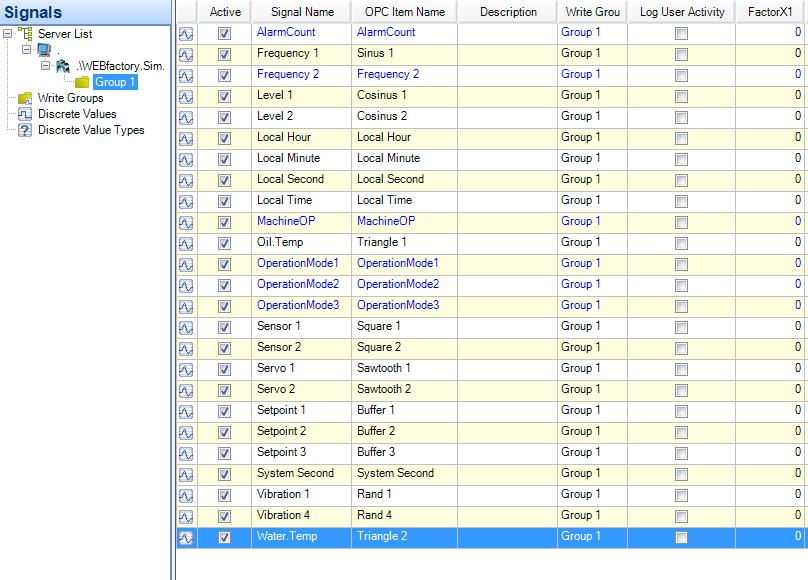This screenshot has width=808, height=580.
Task: Click the Write Groups folder icon
Action: [25, 98]
